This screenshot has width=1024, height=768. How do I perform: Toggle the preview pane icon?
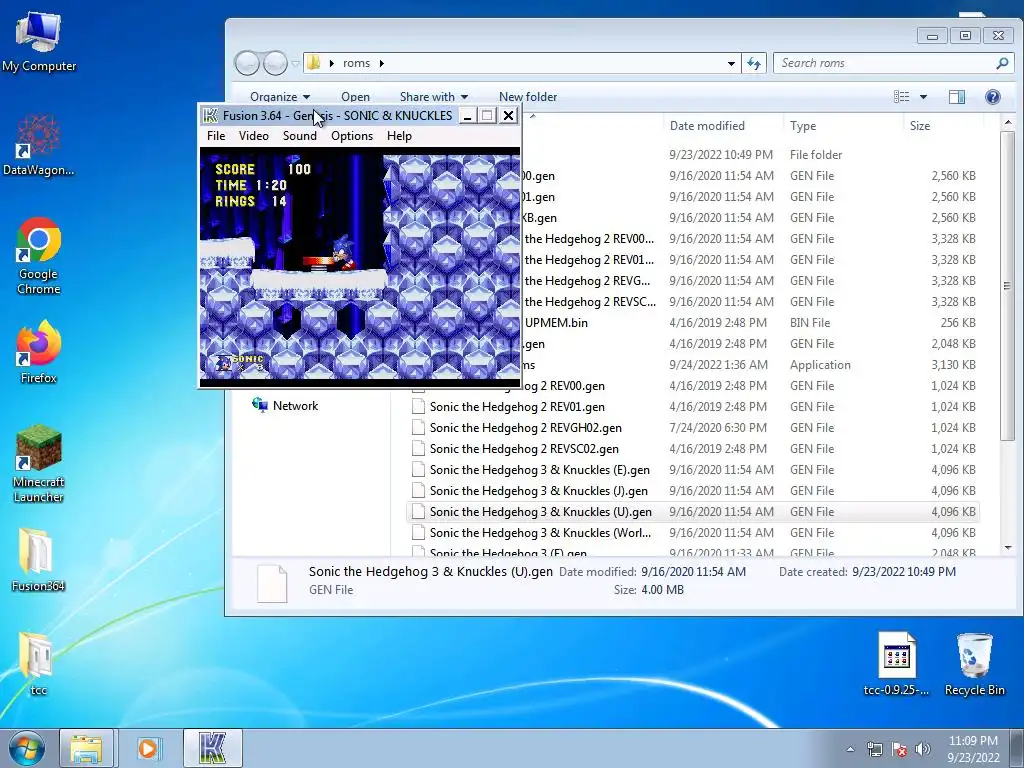pyautogui.click(x=957, y=97)
